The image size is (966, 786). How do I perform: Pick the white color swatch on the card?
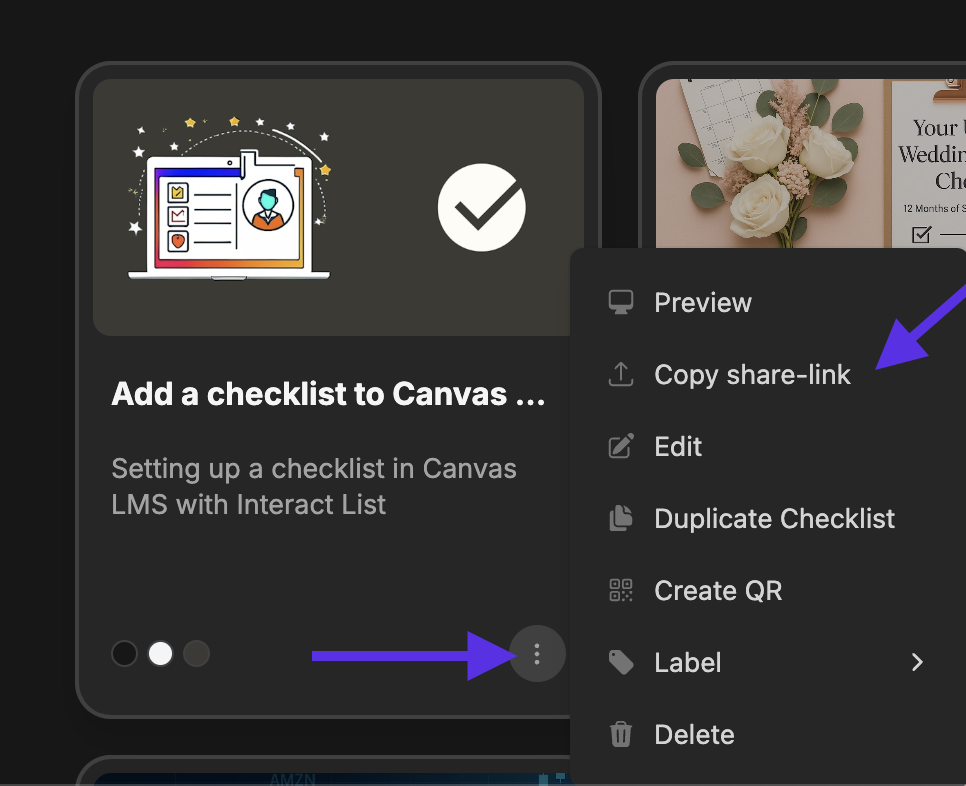point(161,654)
